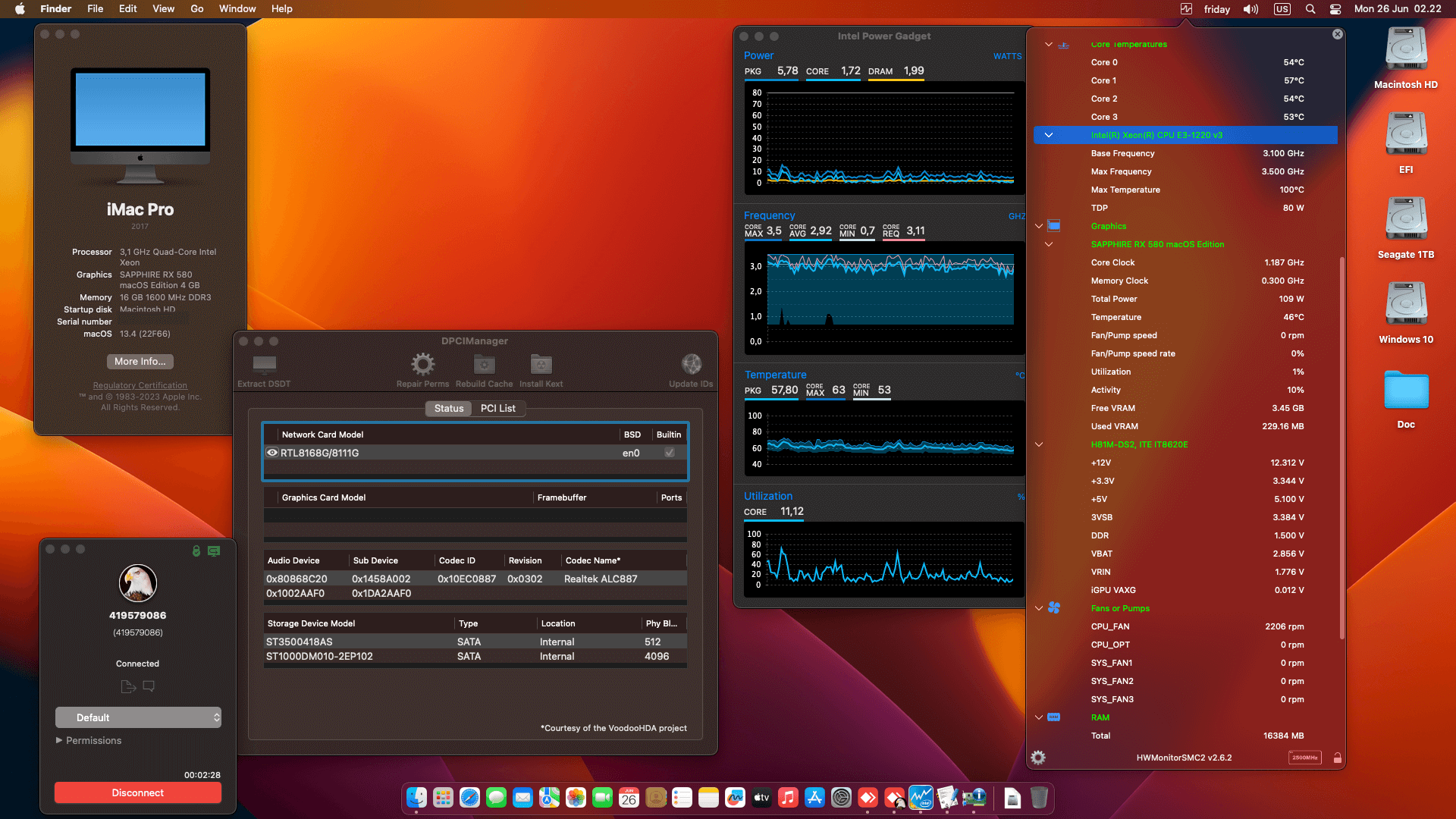Open the Go menu in Finder

196,8
